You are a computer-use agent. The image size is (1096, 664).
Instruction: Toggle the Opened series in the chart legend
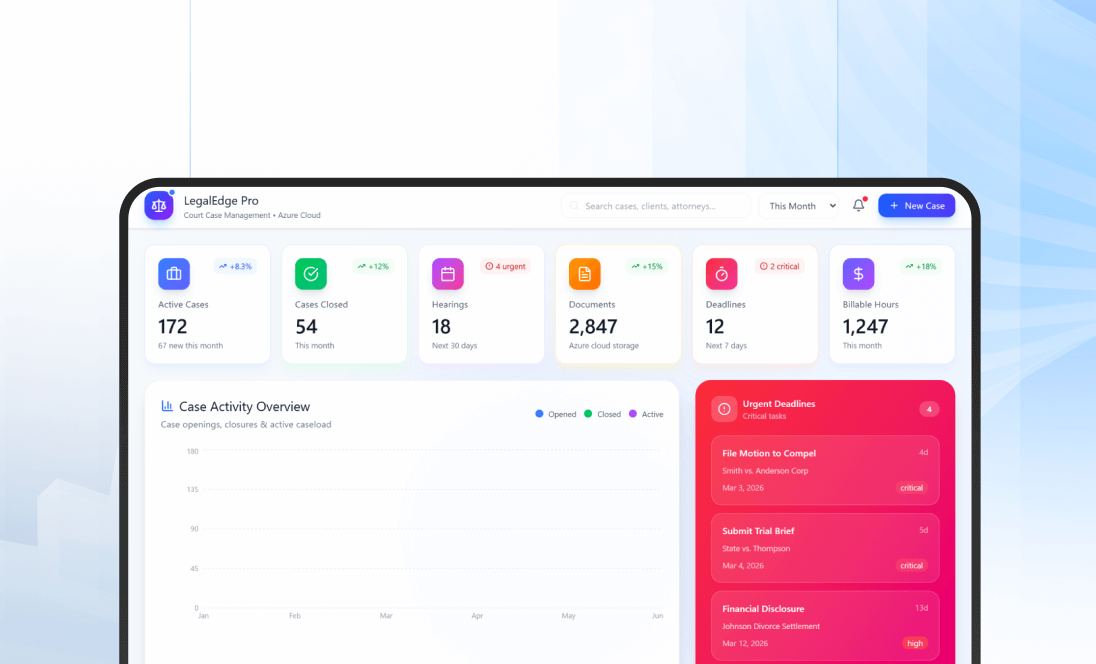point(555,414)
